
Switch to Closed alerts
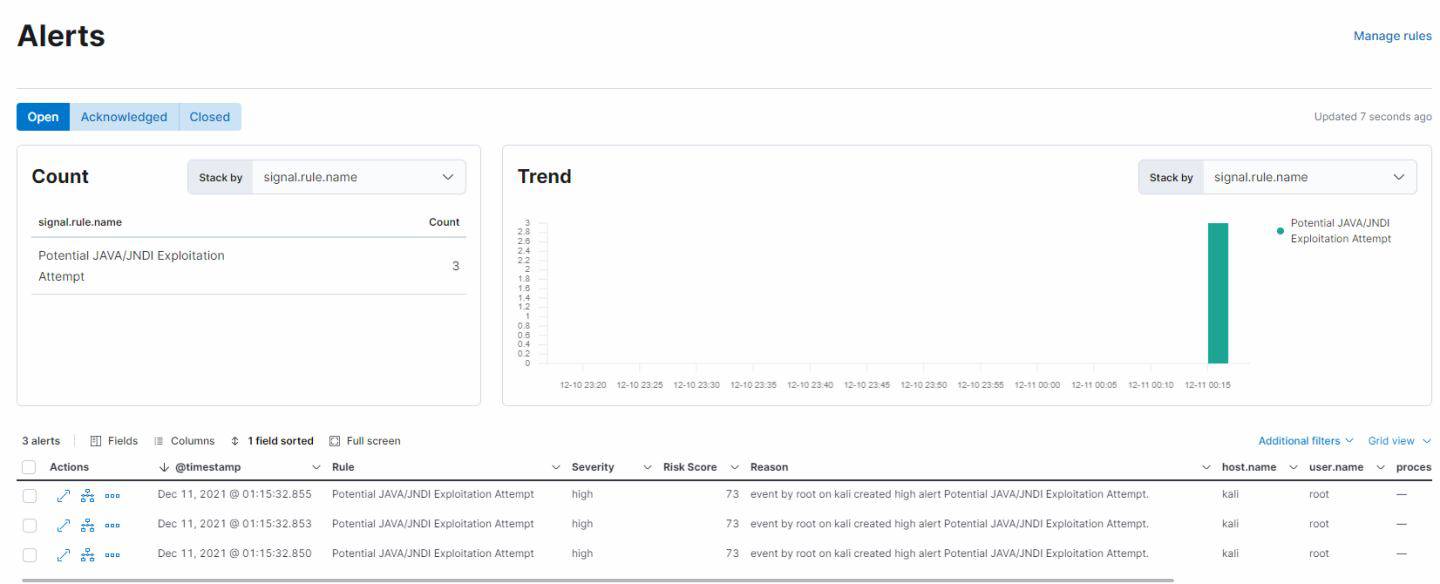click(x=210, y=117)
